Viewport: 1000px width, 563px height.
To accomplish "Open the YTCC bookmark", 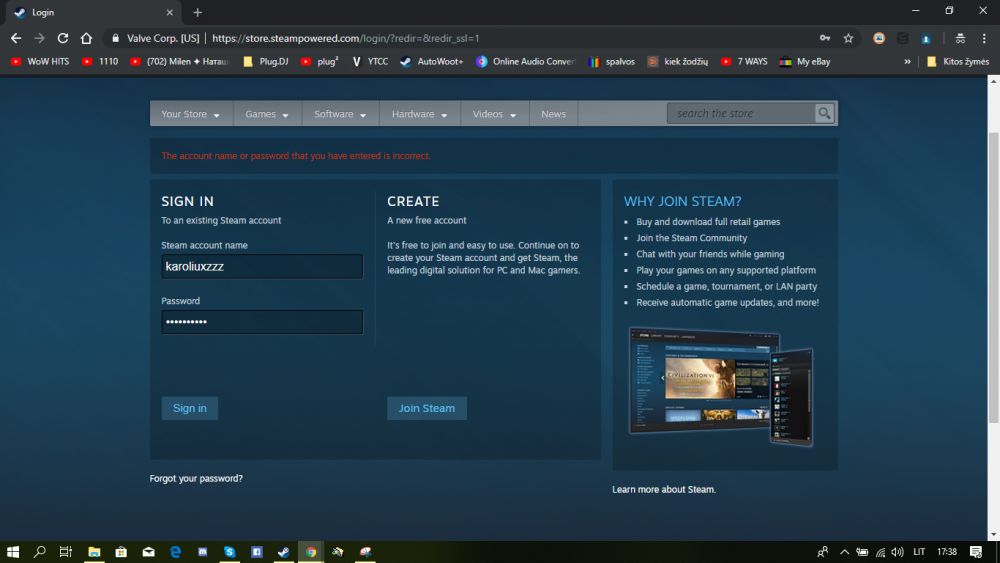I will click(370, 62).
